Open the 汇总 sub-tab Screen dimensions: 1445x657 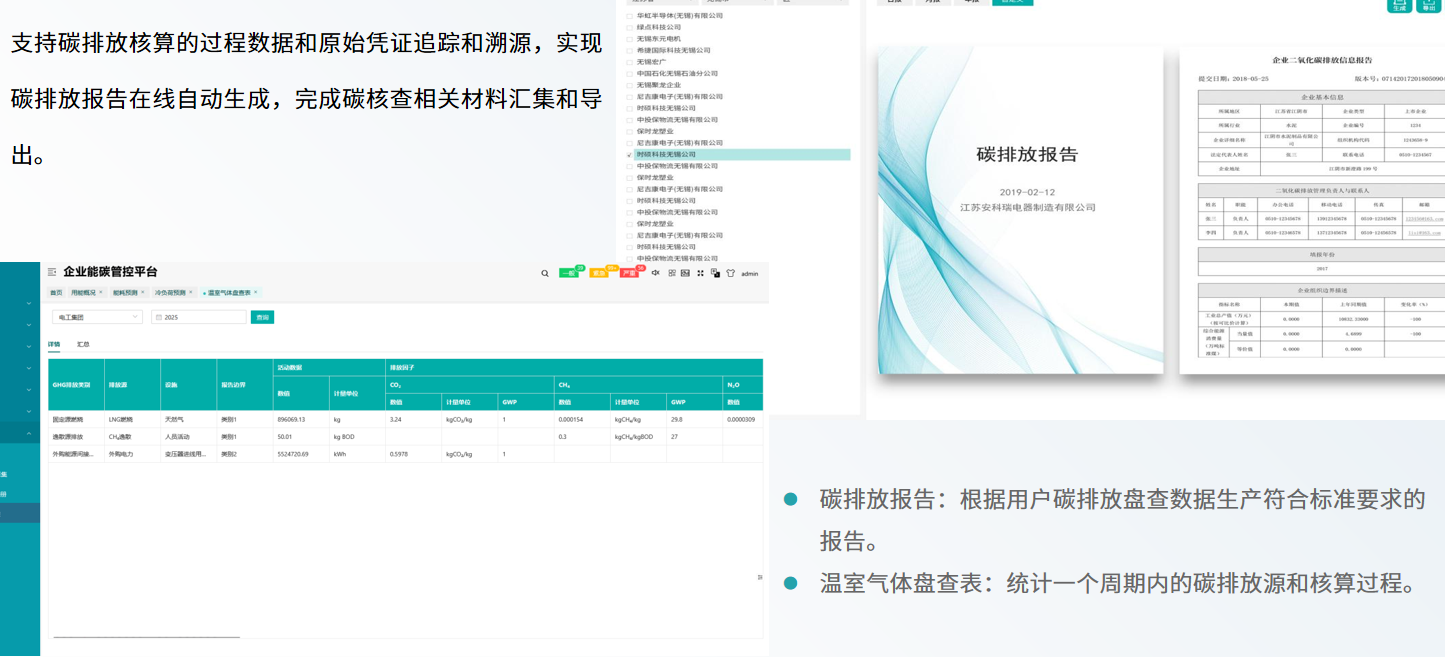coord(83,344)
